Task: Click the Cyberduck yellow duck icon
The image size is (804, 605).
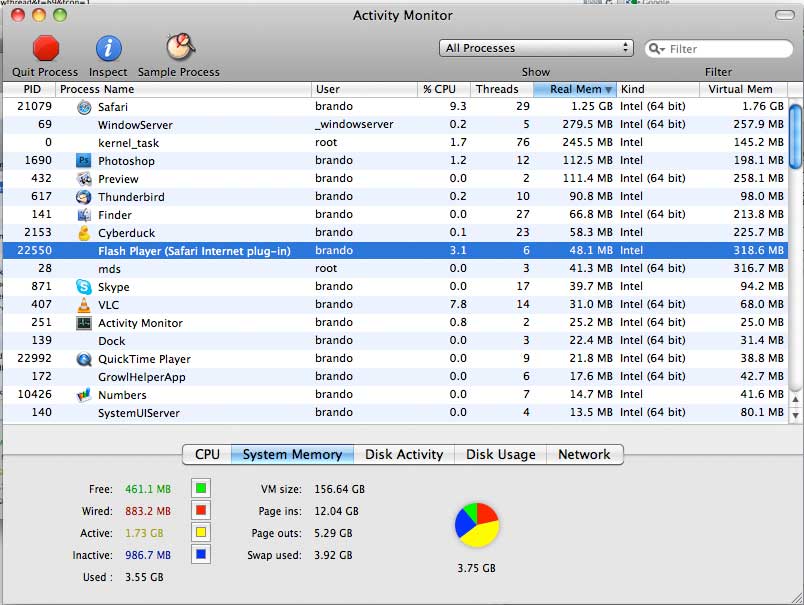Action: 84,233
